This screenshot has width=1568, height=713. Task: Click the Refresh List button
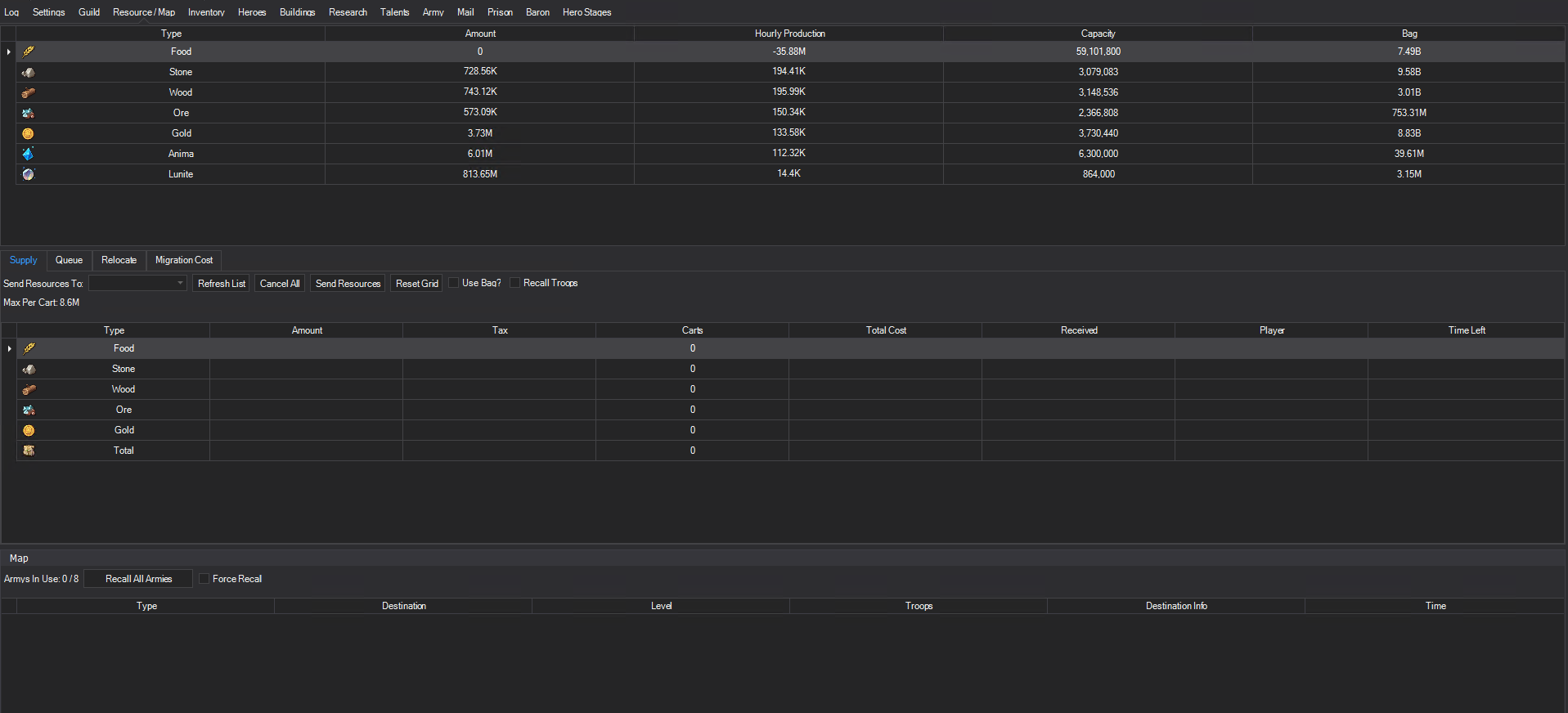pos(222,284)
